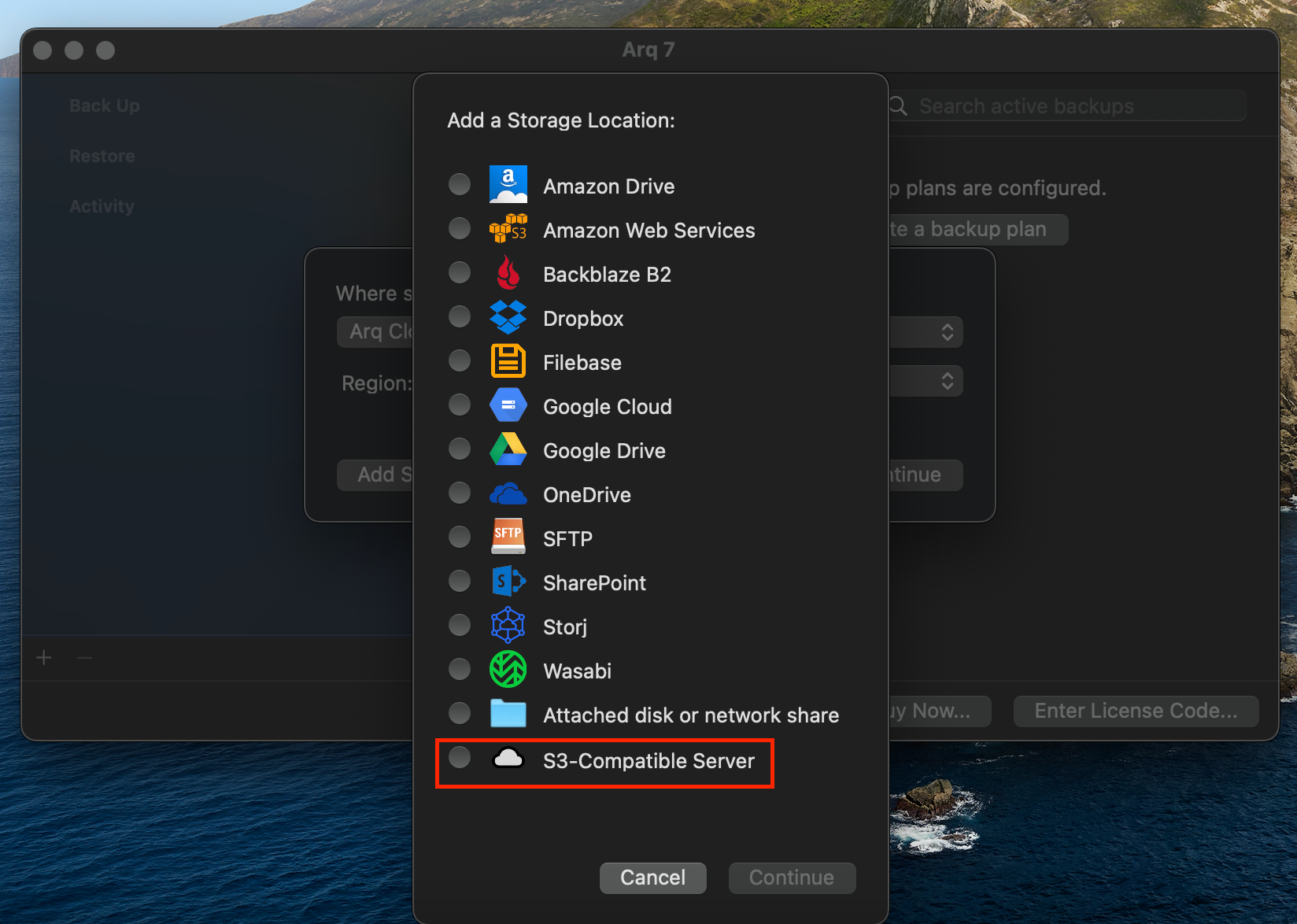Image resolution: width=1297 pixels, height=924 pixels.
Task: Pick the Google Drive radio button
Action: (460, 449)
